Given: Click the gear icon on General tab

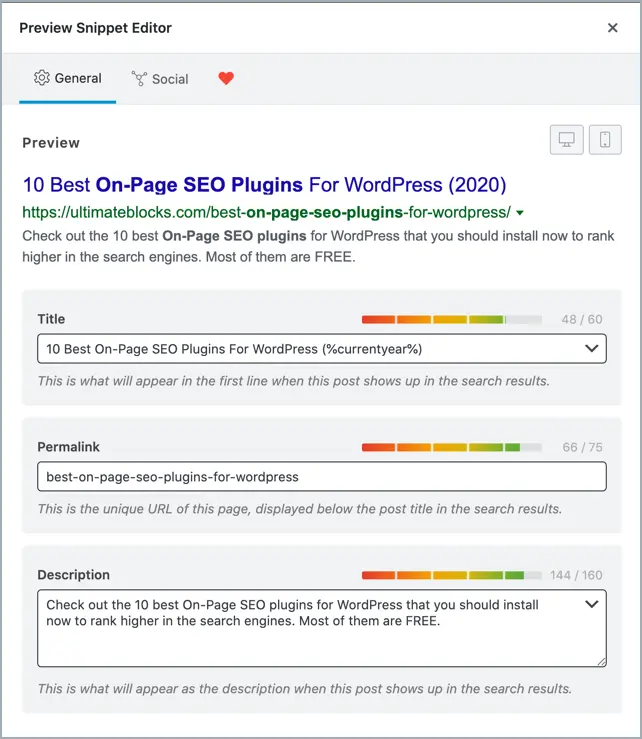Looking at the screenshot, I should tap(42, 78).
